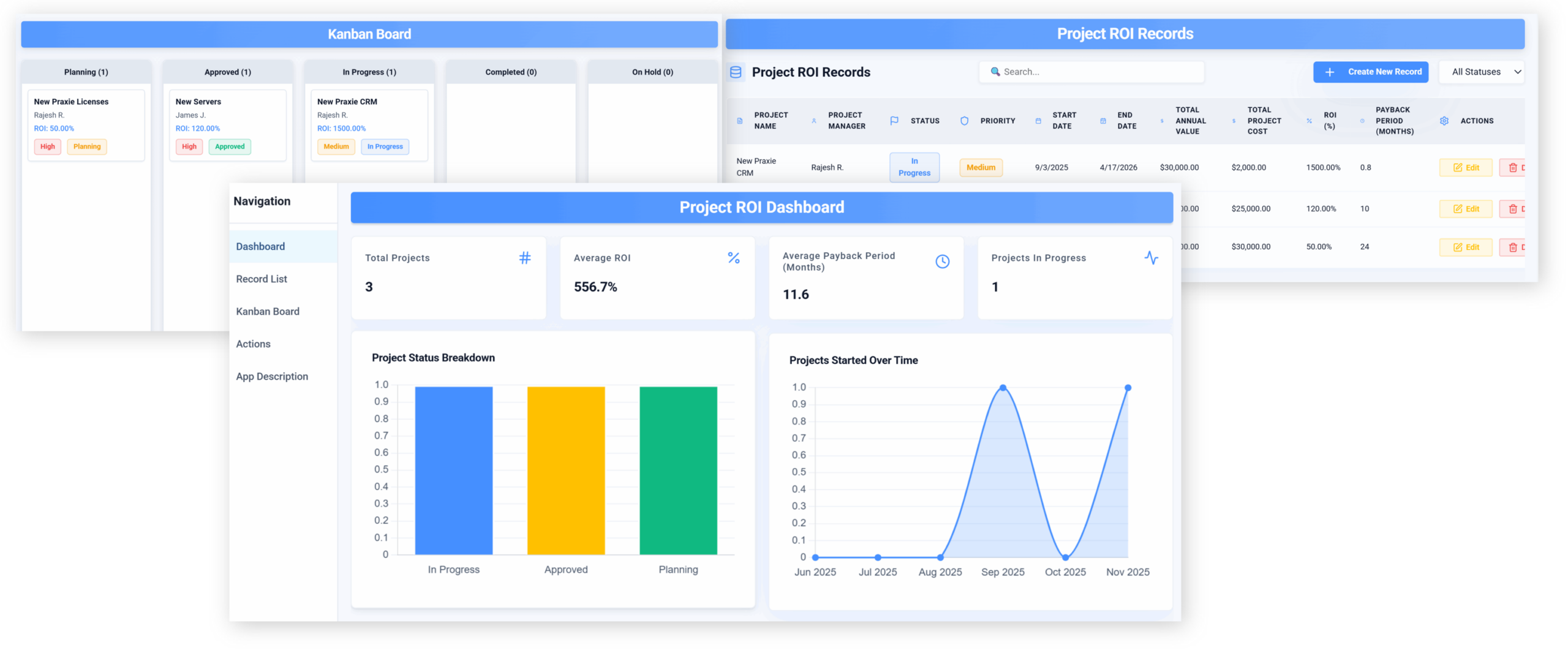
Task: Click the End Date column calendar icon
Action: 1103,121
